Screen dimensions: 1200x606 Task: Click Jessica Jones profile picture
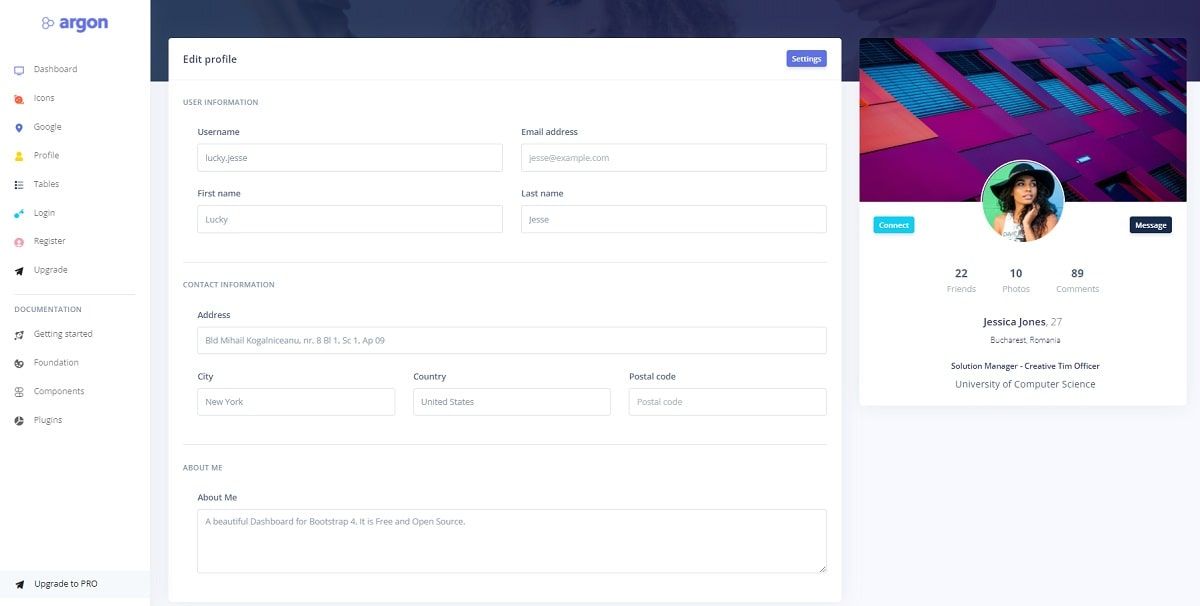(1022, 200)
